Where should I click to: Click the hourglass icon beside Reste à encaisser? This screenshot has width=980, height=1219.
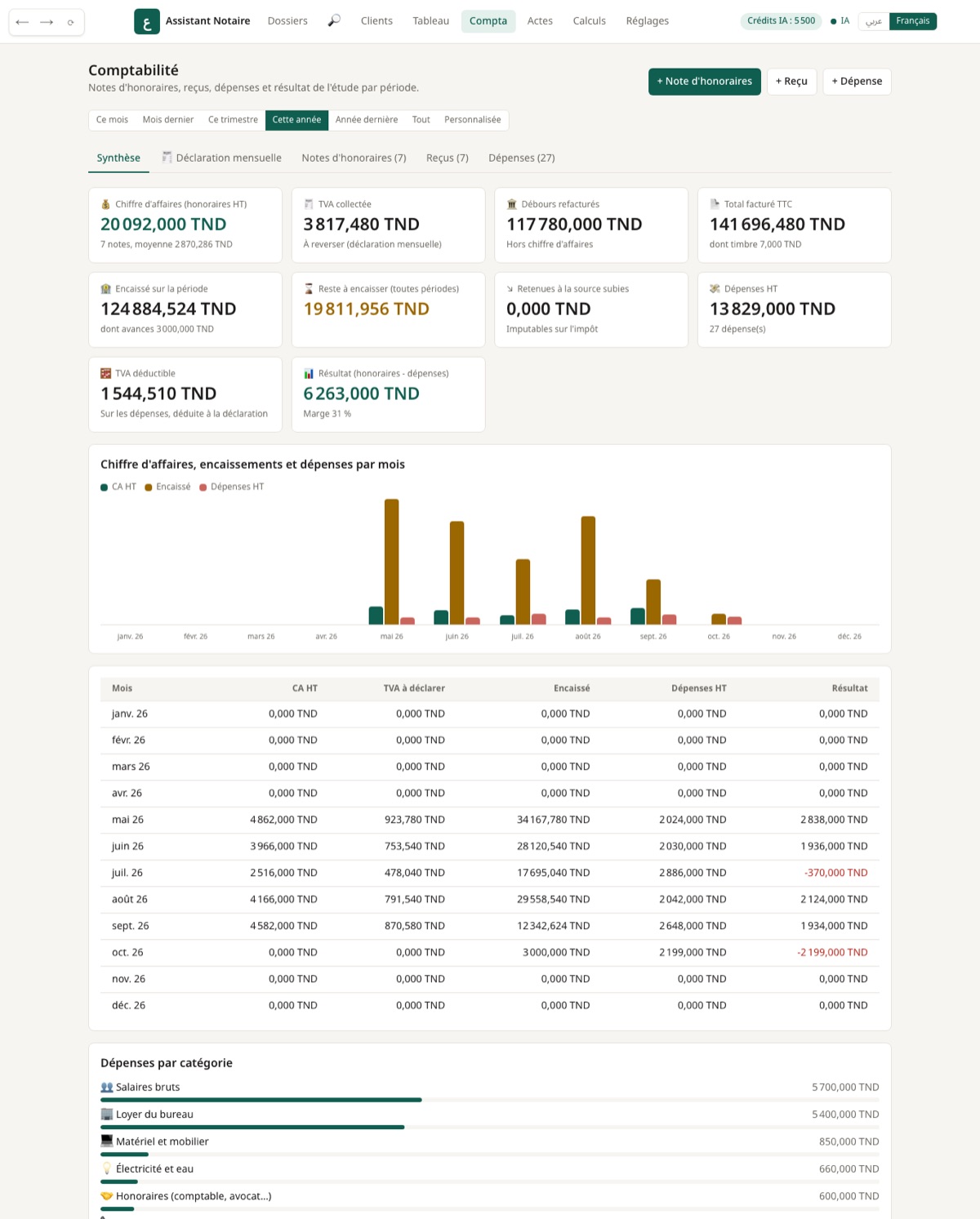309,289
